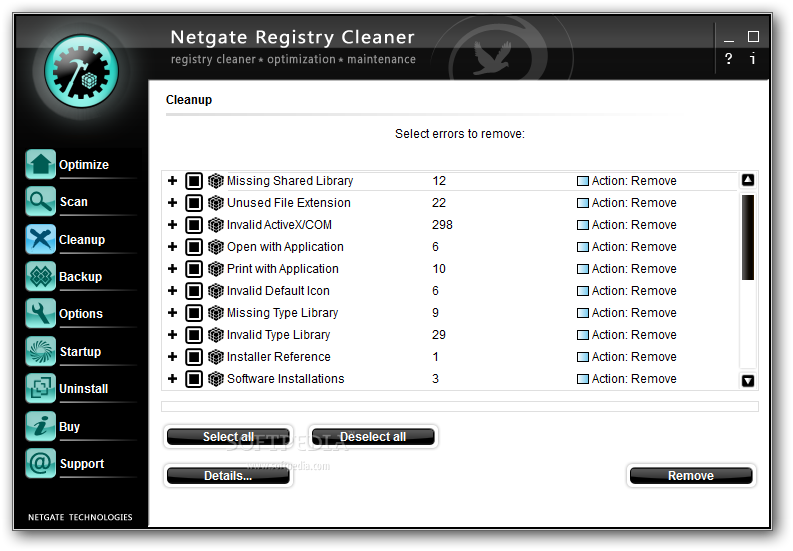Open the Optimize section label

tap(84, 165)
